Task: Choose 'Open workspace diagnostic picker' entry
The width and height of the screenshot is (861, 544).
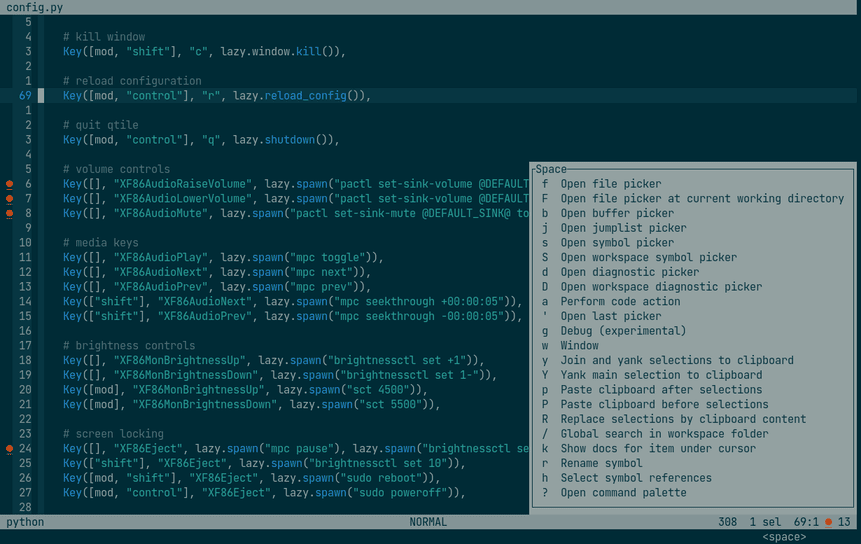Action: coord(692,287)
